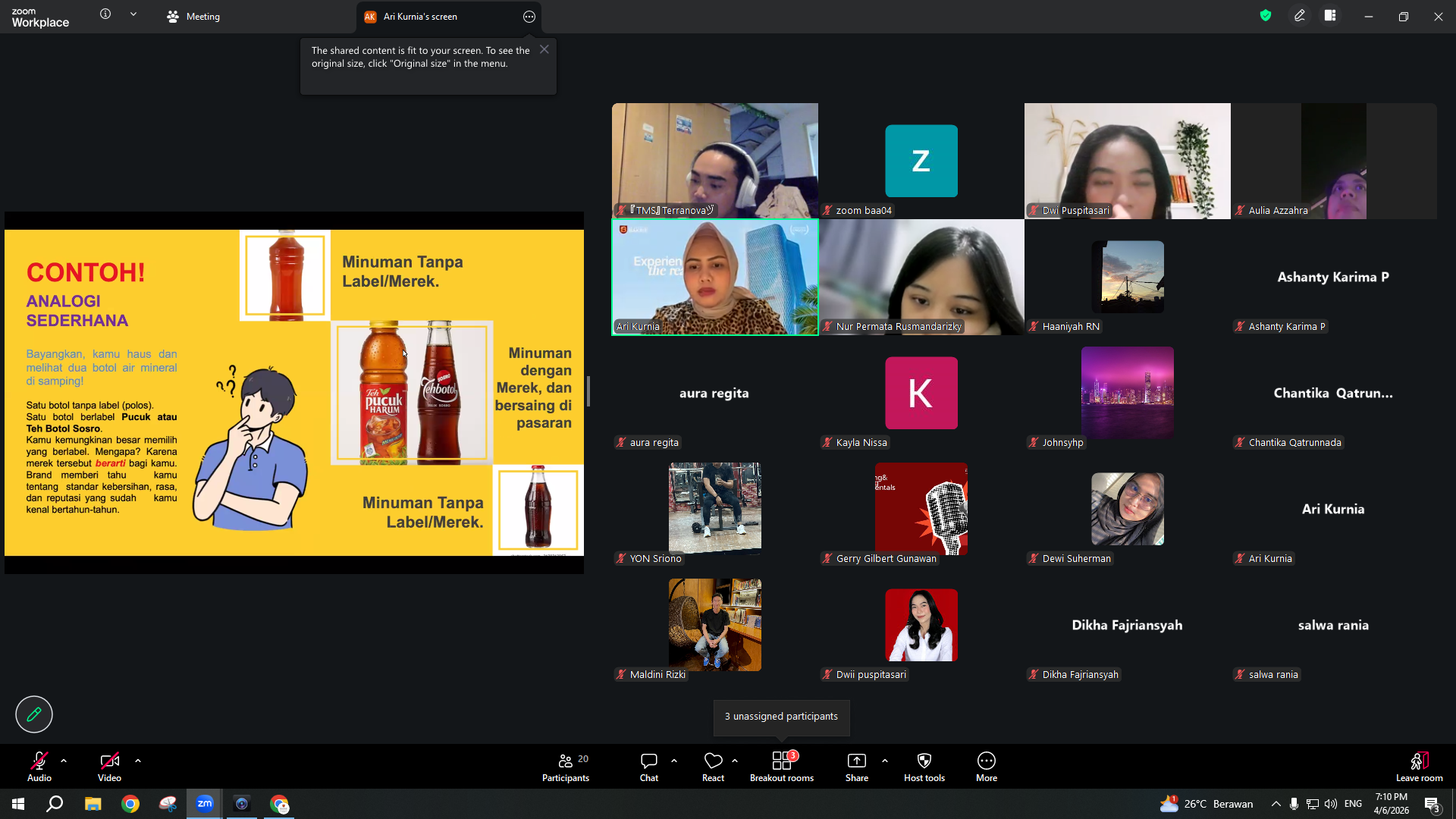Open Google Chrome from taskbar

click(x=130, y=804)
